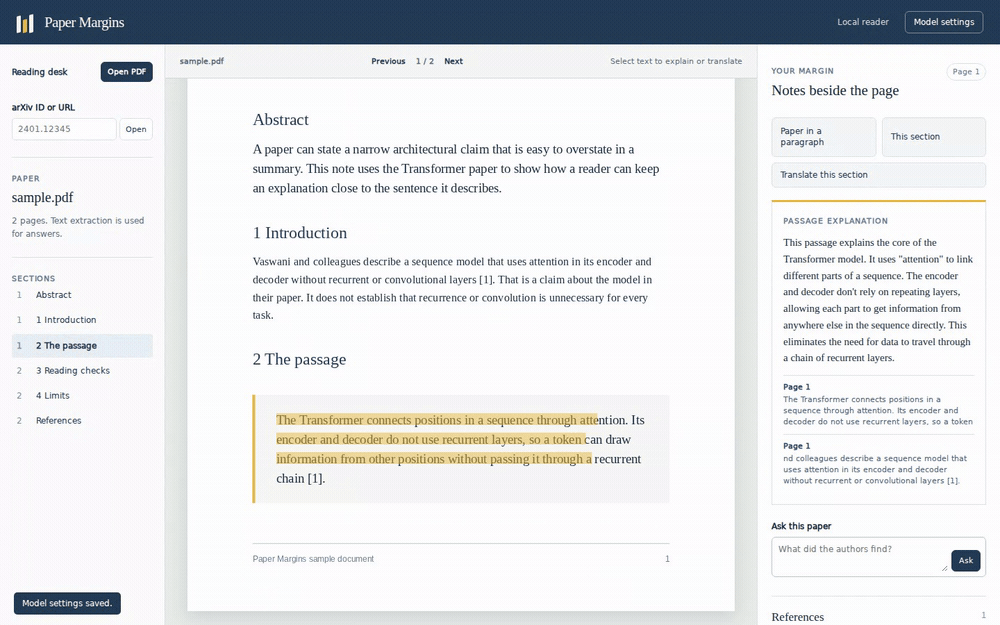
Task: Click the Local reader label in header
Action: click(862, 22)
